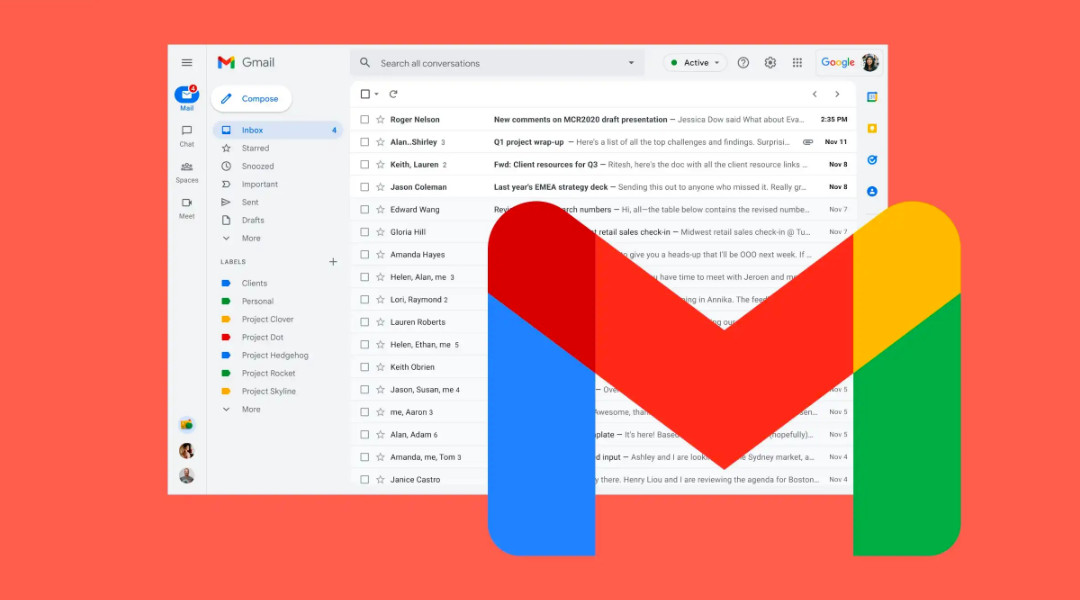Open Chat from the left rail
This screenshot has width=1080, height=600.
186,133
